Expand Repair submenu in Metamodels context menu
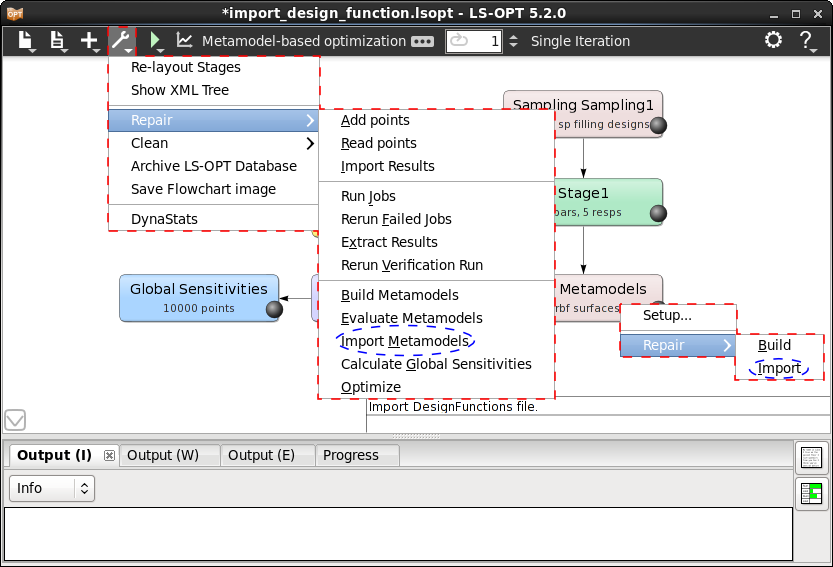 coord(678,345)
